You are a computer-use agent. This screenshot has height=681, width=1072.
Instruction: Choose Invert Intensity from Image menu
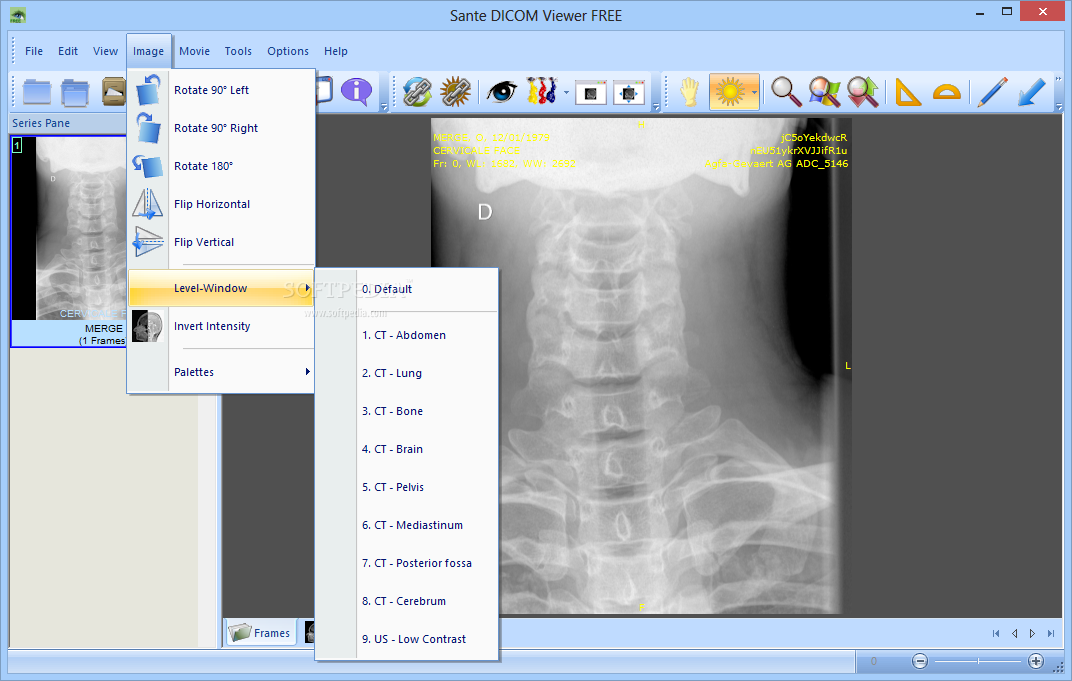(x=221, y=326)
